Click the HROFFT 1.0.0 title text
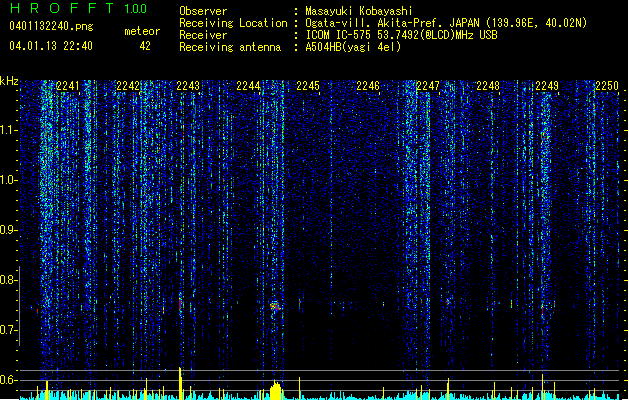The width and height of the screenshot is (629, 400). pyautogui.click(x=78, y=8)
